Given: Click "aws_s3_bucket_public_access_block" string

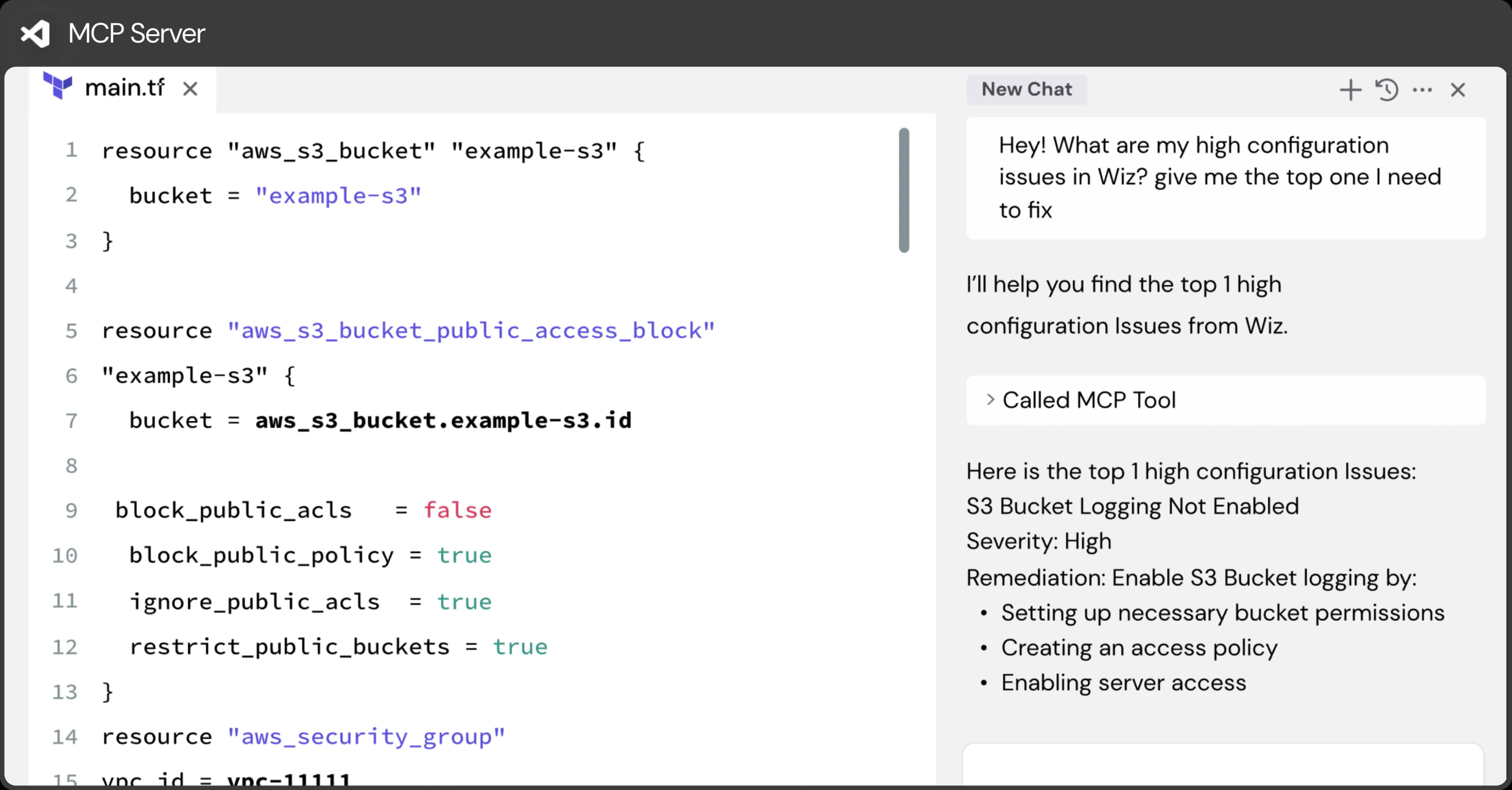Looking at the screenshot, I should point(471,330).
